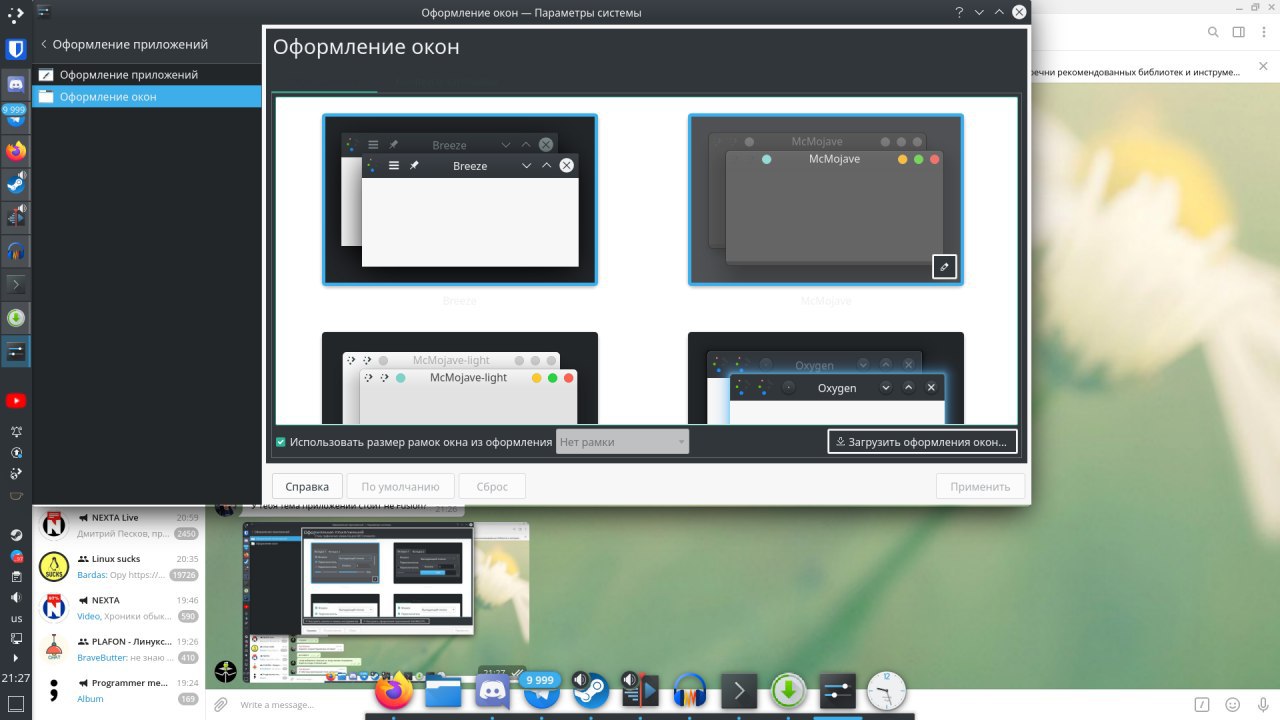
Task: Click the window title bar help question mark
Action: pyautogui.click(x=958, y=13)
